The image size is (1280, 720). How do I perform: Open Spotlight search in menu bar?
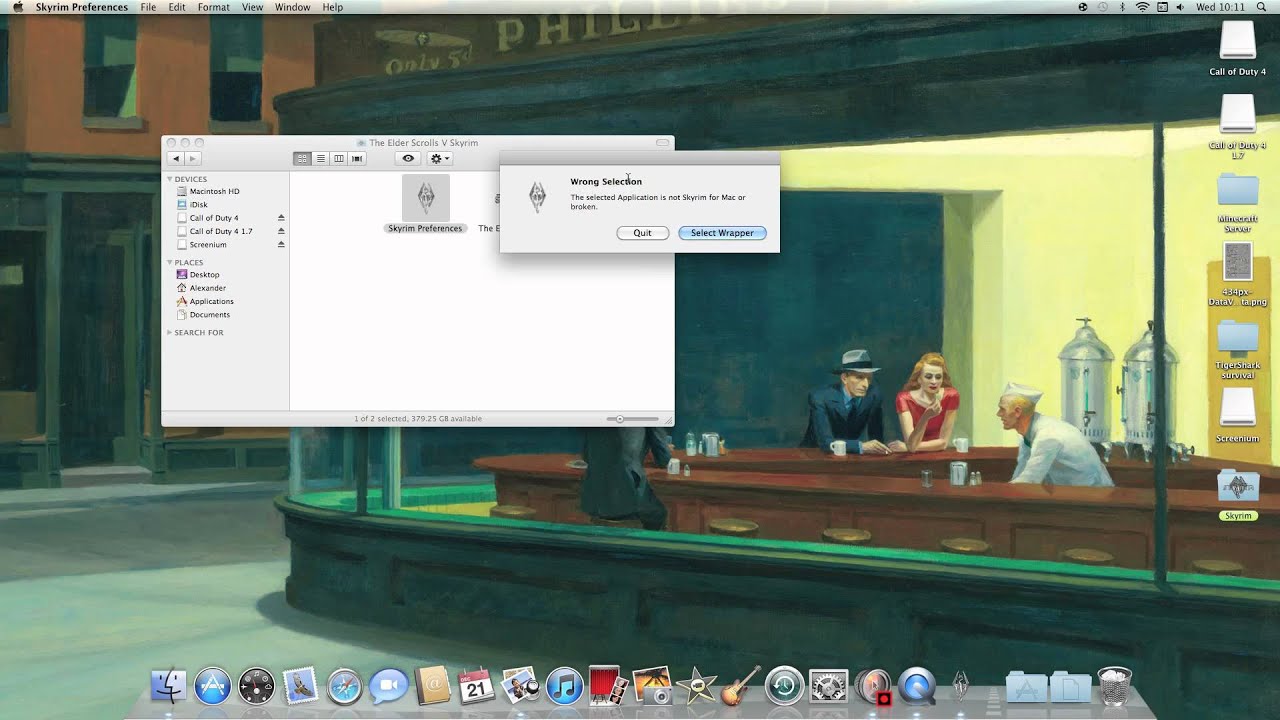(x=1263, y=7)
